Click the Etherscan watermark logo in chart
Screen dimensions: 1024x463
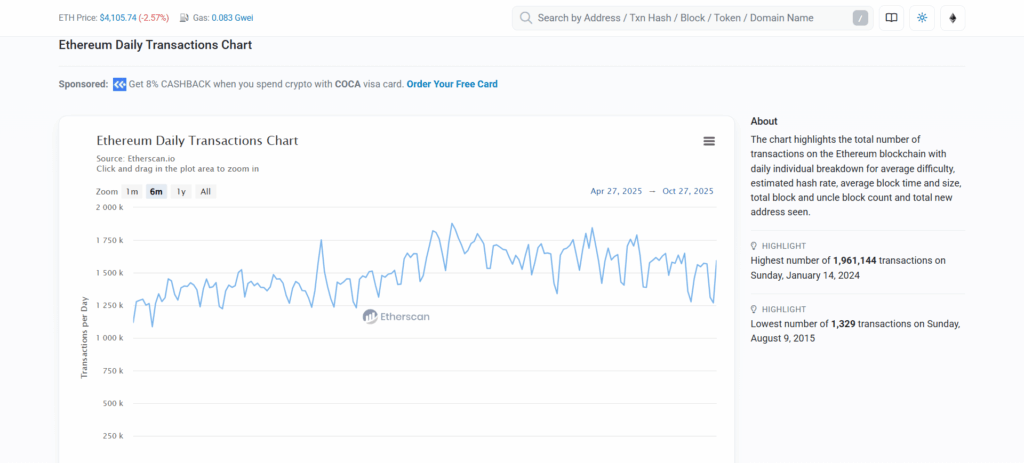click(x=370, y=316)
